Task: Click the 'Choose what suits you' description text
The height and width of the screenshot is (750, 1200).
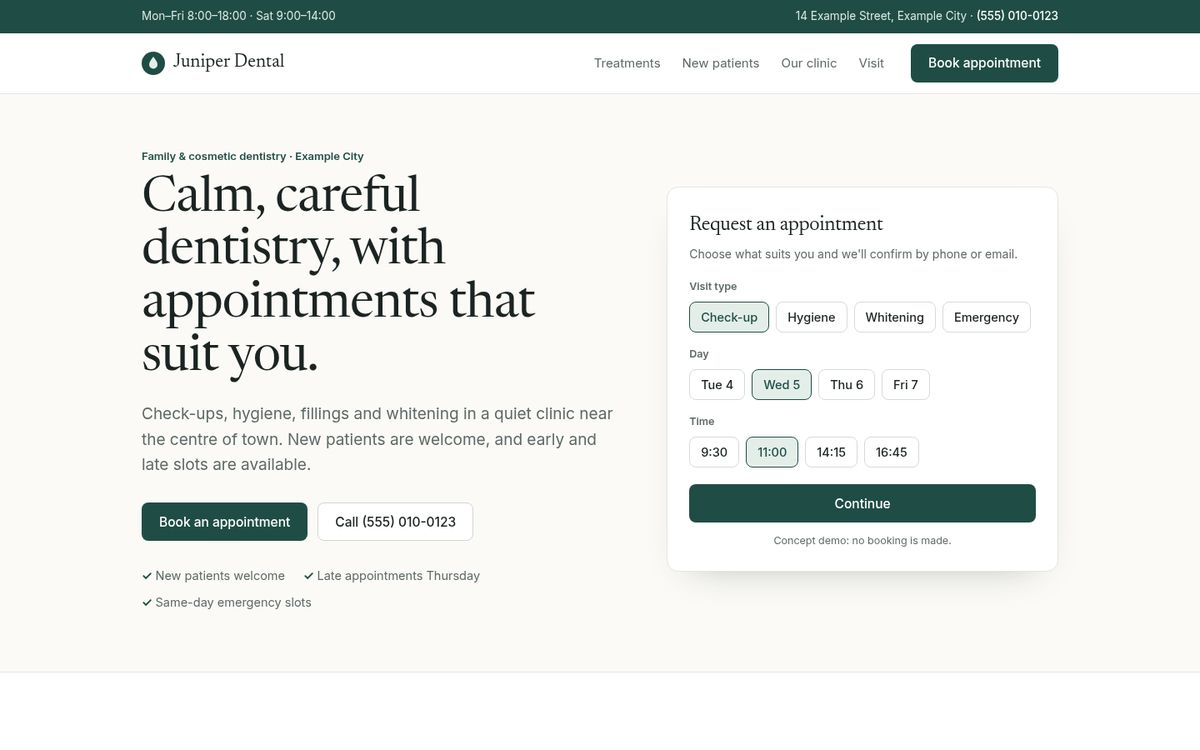Action: click(853, 254)
